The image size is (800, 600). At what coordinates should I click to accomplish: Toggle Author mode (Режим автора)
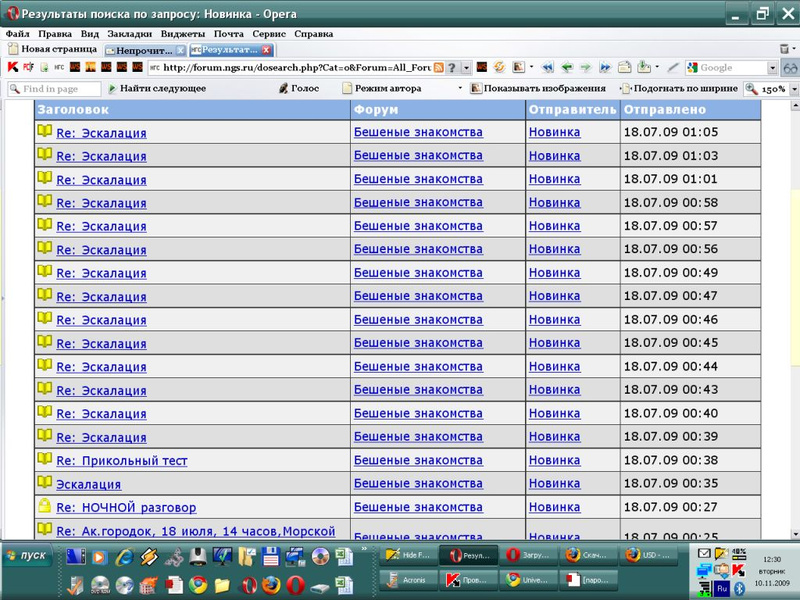387,89
